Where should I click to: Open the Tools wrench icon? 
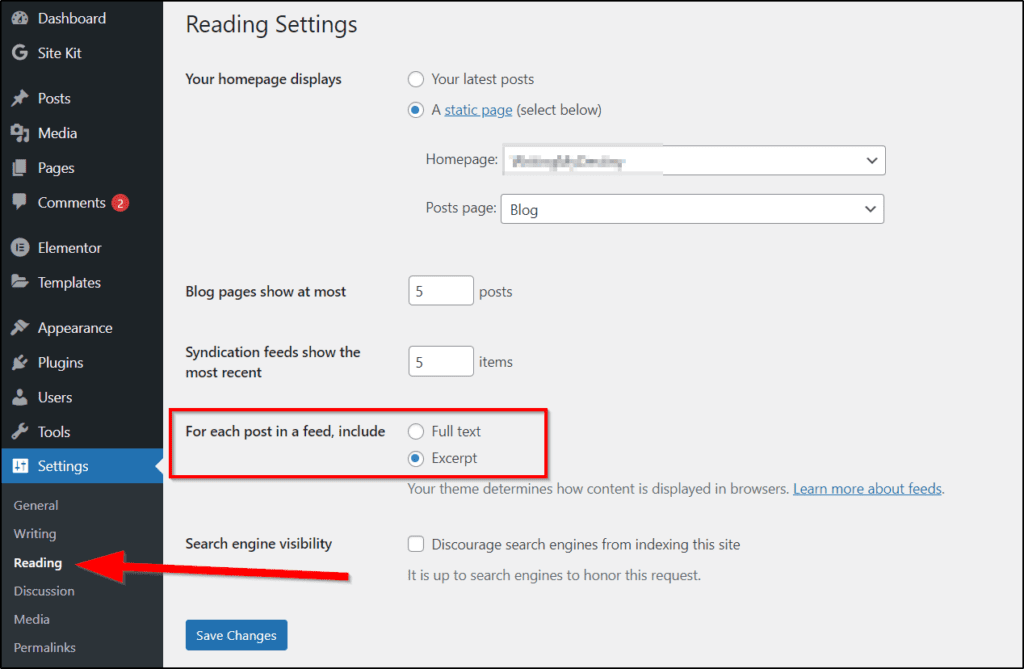[20, 432]
